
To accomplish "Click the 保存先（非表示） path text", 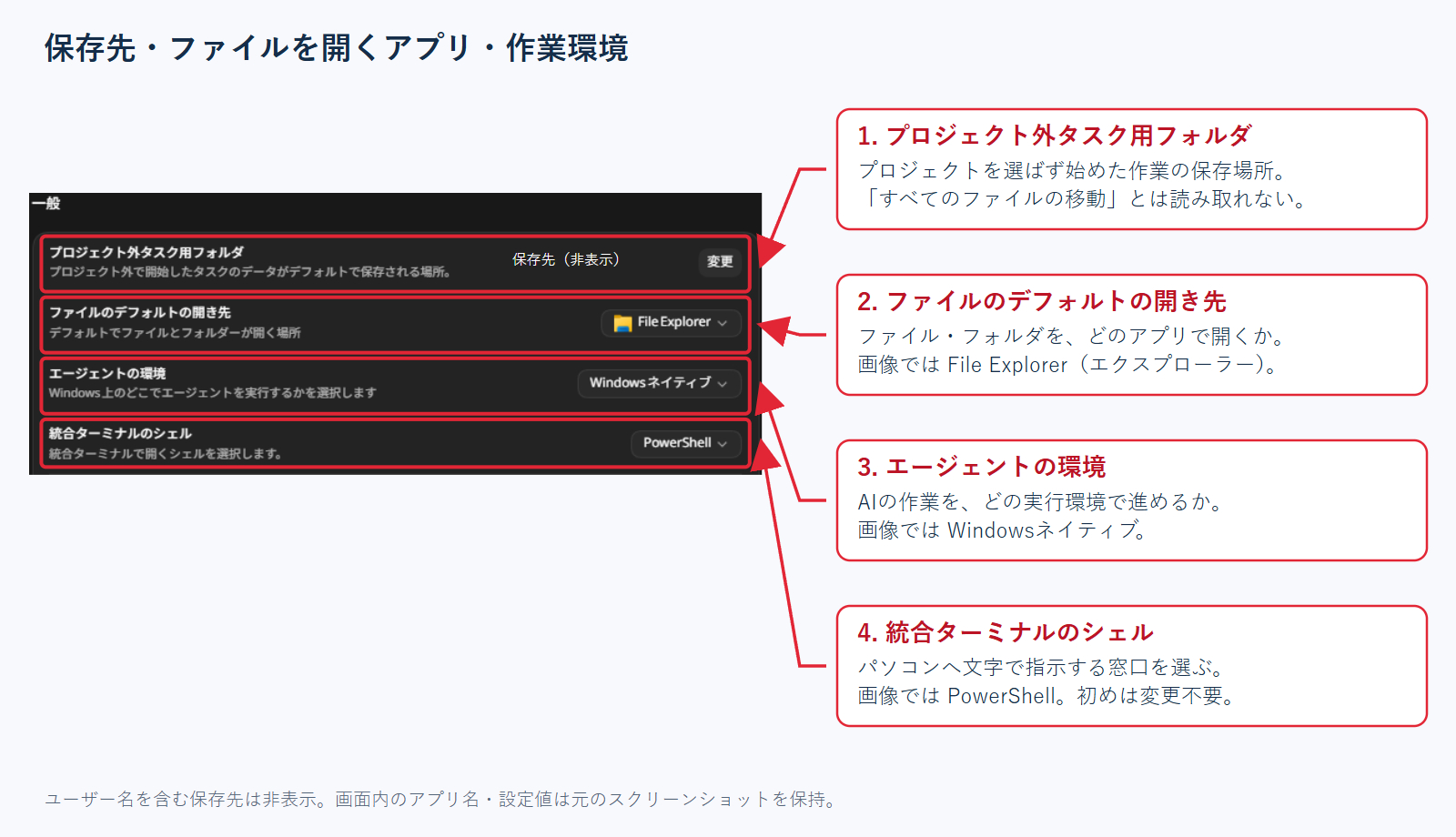I will (x=566, y=259).
